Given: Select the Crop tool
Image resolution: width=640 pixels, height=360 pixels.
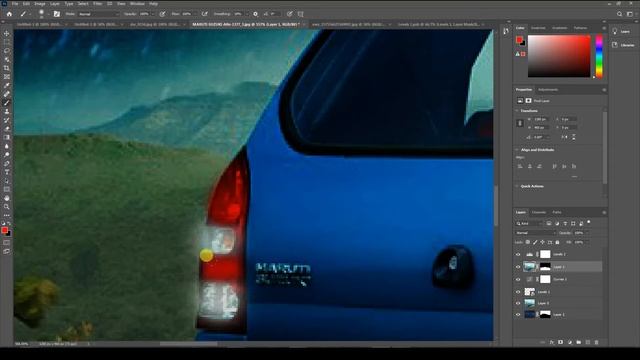Looking at the screenshot, I should pos(7,68).
